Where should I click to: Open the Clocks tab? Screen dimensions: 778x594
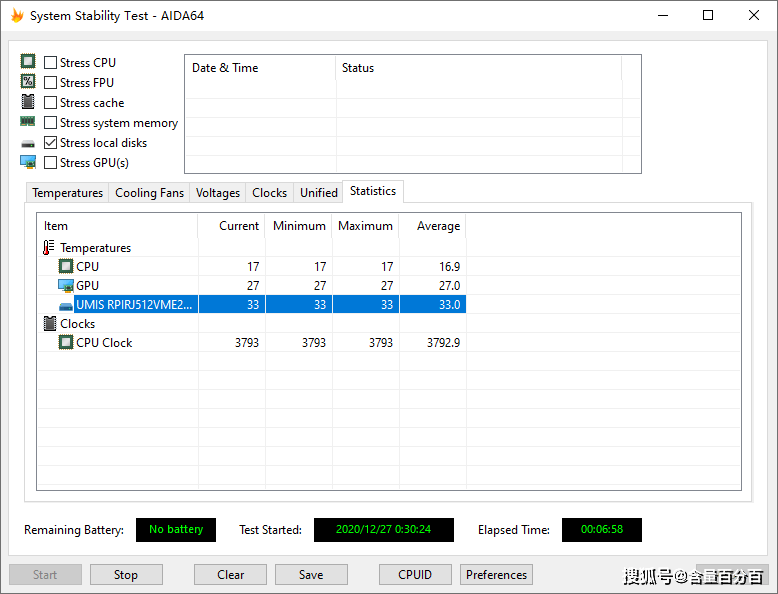tap(269, 193)
